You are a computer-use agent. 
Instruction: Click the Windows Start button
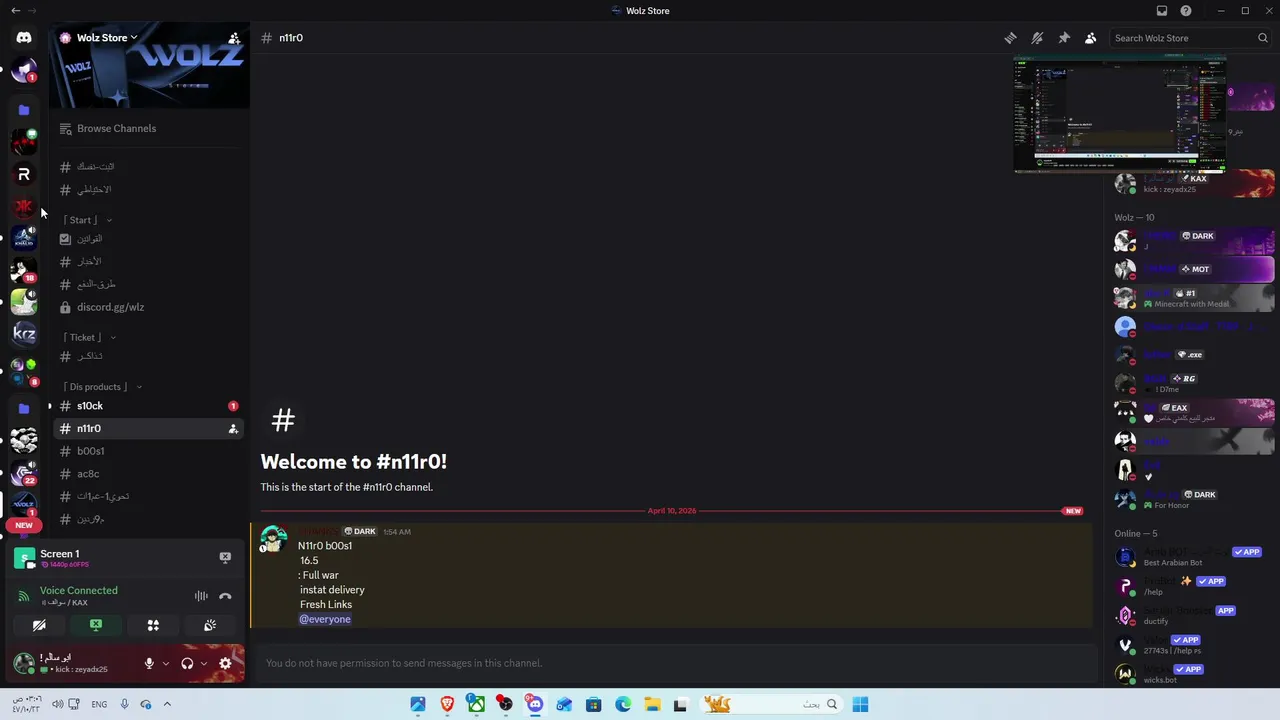[860, 704]
